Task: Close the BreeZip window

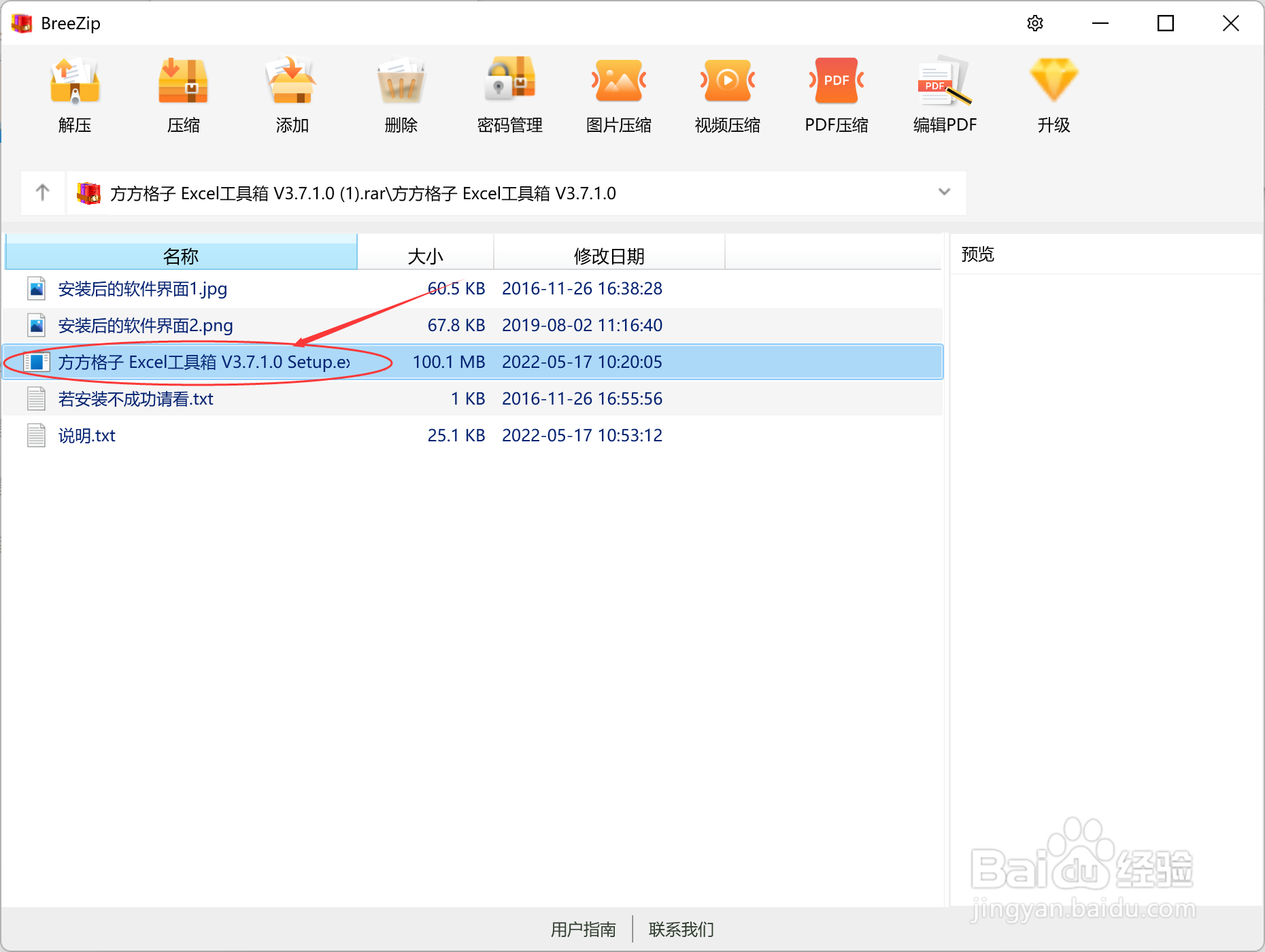Action: pyautogui.click(x=1231, y=23)
